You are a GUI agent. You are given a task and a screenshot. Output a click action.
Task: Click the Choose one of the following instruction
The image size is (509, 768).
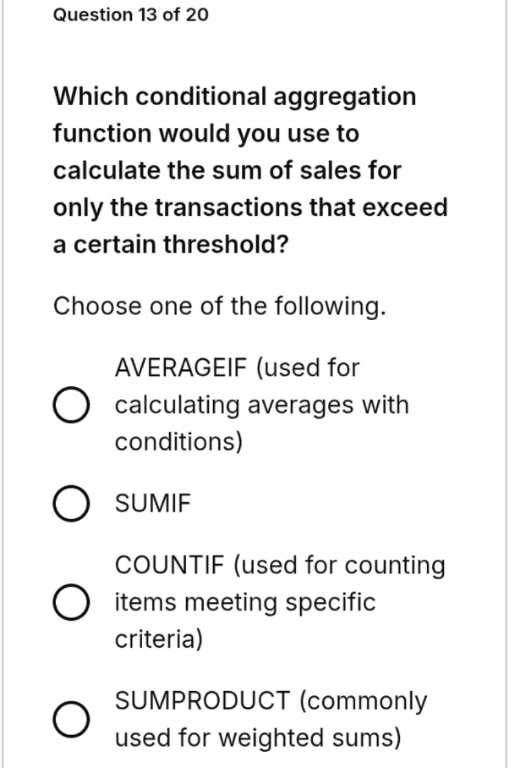[x=219, y=307]
